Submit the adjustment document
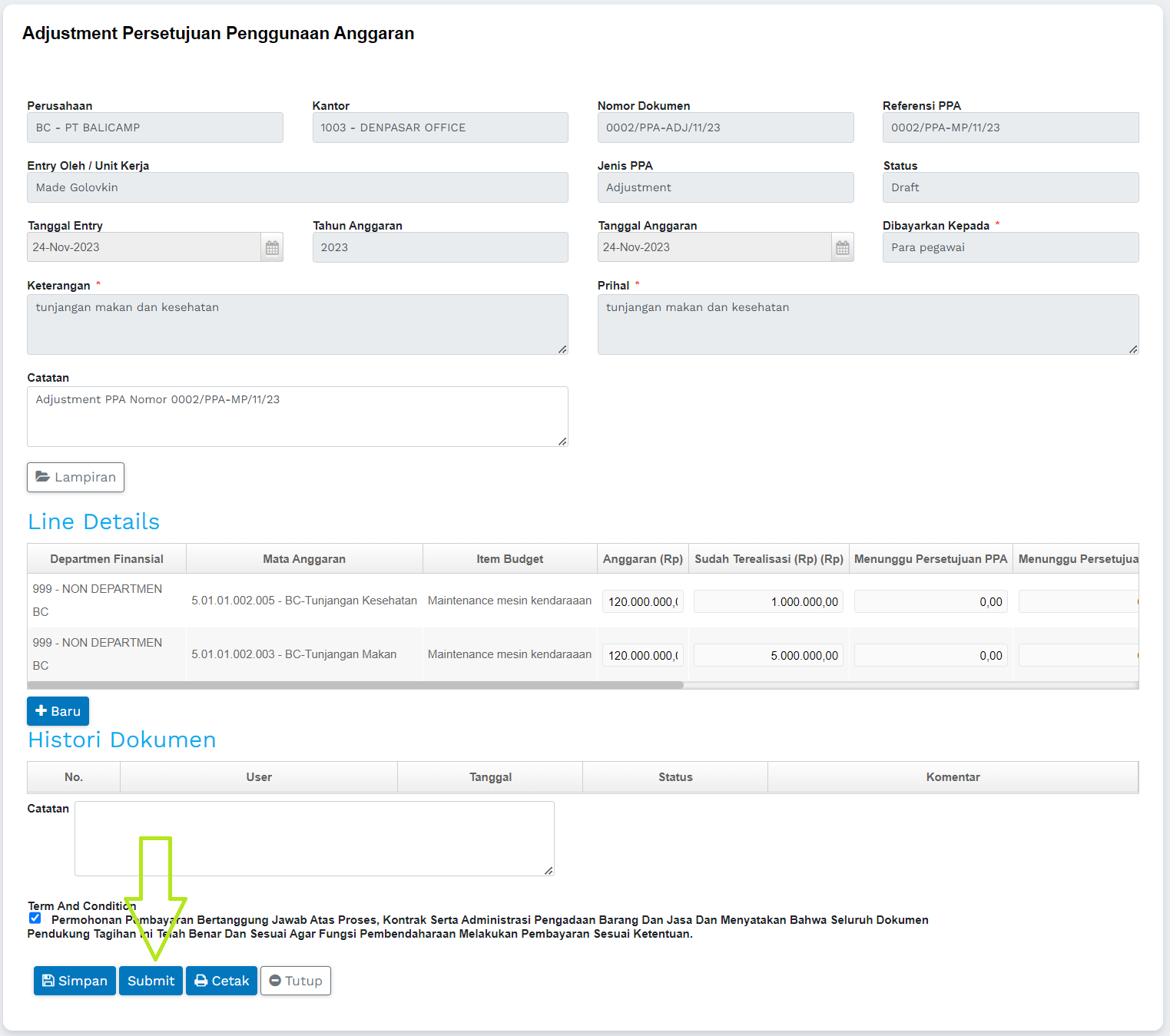This screenshot has width=1170, height=1036. click(x=151, y=981)
